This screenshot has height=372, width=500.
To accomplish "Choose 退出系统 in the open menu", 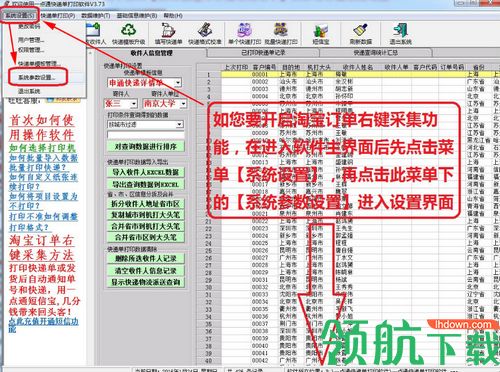I will pyautogui.click(x=29, y=91).
